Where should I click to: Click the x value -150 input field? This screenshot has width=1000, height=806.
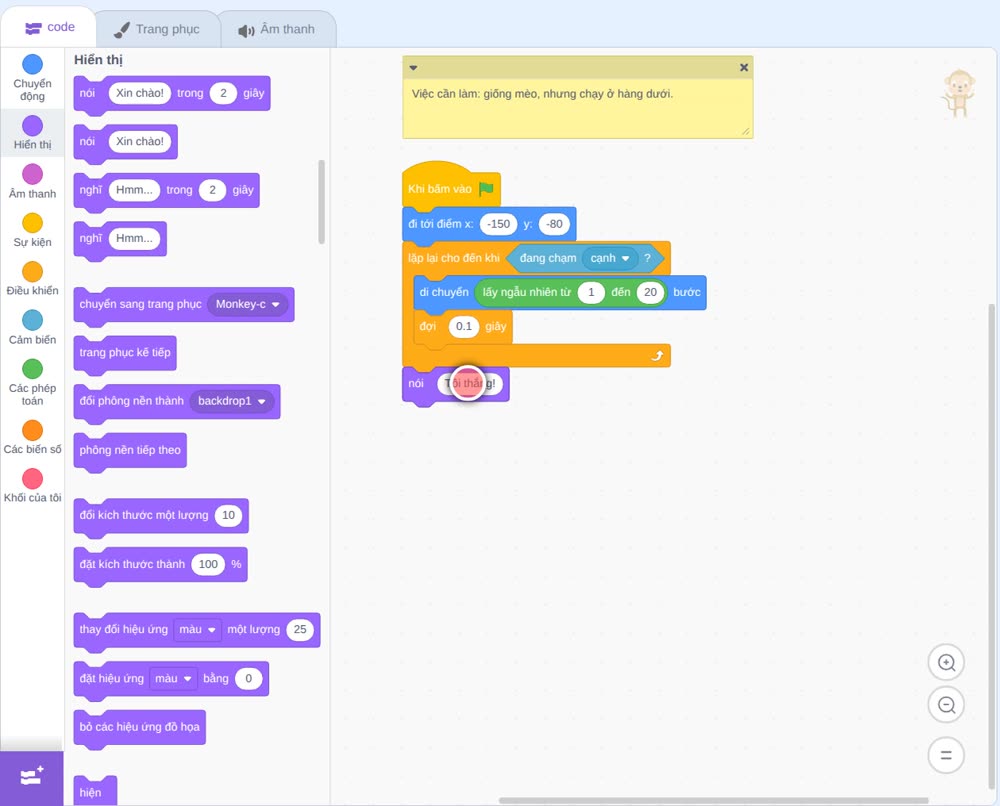point(499,224)
